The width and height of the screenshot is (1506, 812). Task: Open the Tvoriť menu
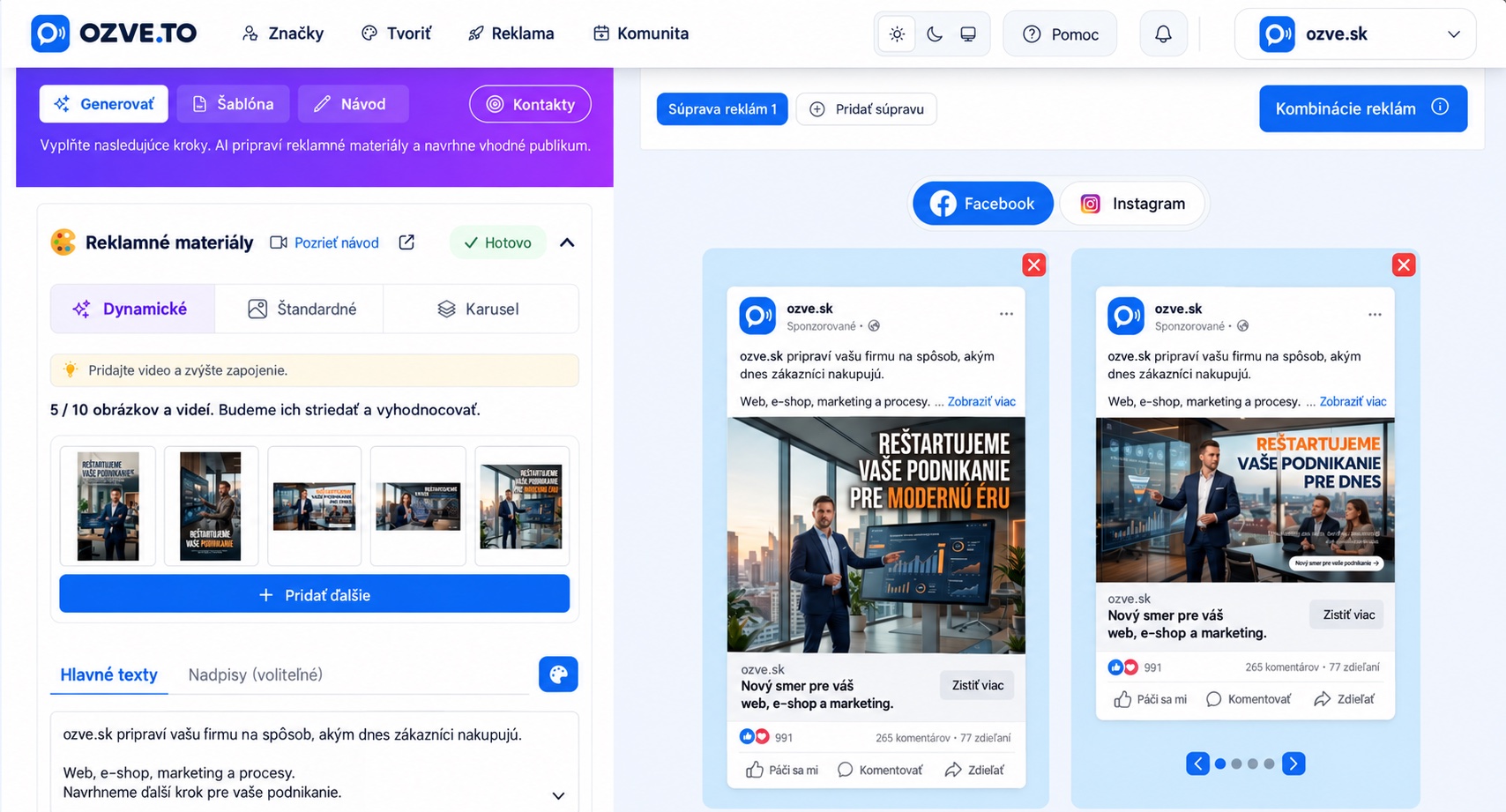point(397,34)
